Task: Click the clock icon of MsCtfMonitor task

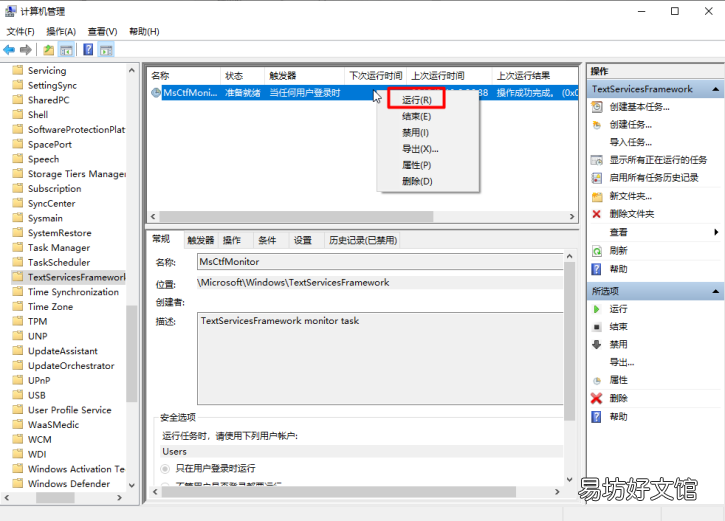Action: pos(156,93)
